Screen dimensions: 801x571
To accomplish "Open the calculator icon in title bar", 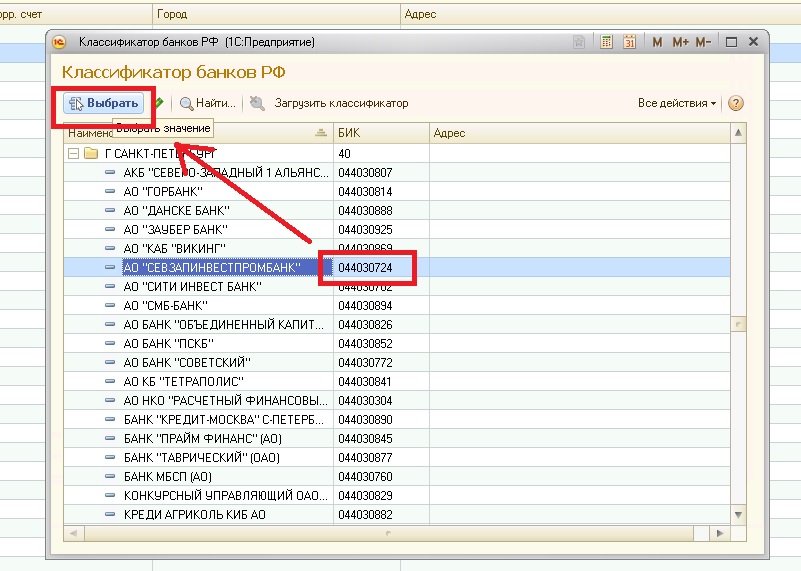I will pos(606,42).
